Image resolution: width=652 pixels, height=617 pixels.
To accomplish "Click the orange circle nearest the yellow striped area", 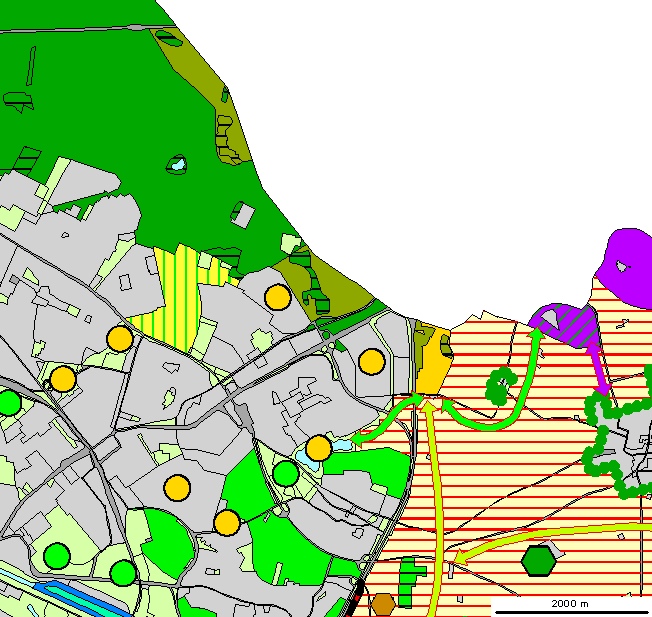I will (120, 339).
